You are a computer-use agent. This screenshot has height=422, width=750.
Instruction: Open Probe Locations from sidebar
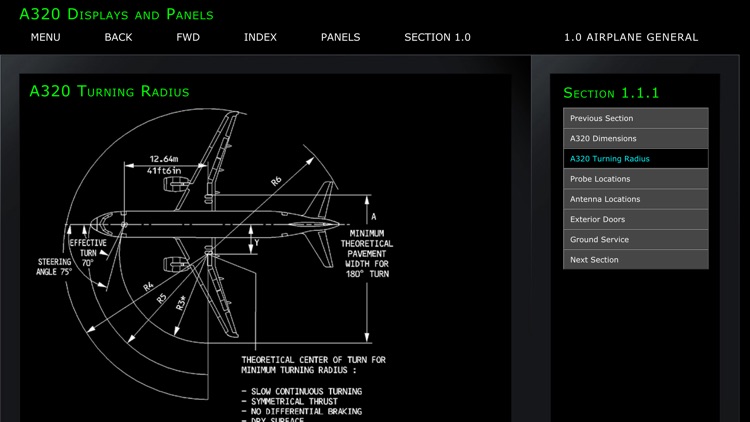point(636,179)
